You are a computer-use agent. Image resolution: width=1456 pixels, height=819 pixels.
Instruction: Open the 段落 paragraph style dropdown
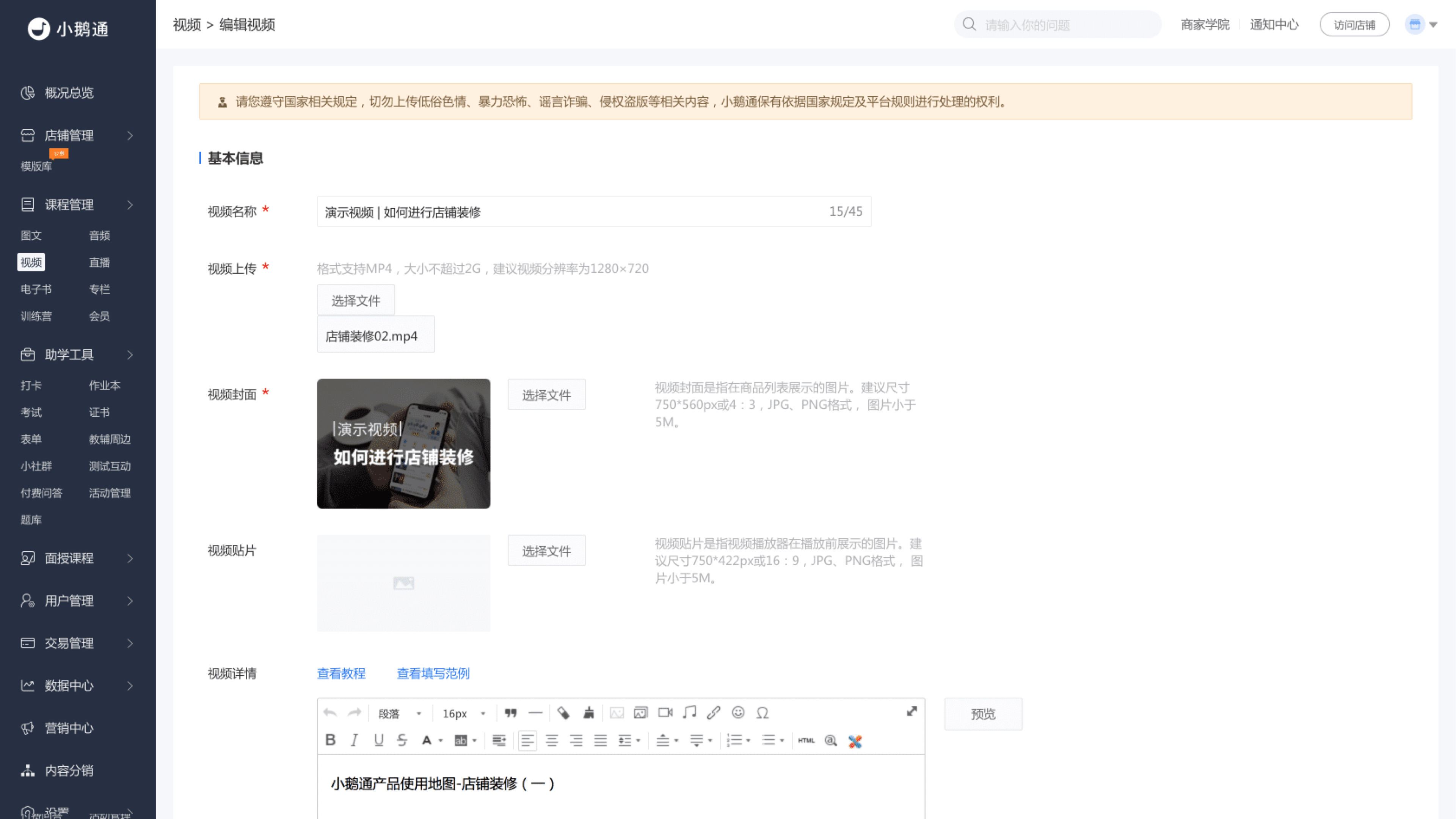400,713
